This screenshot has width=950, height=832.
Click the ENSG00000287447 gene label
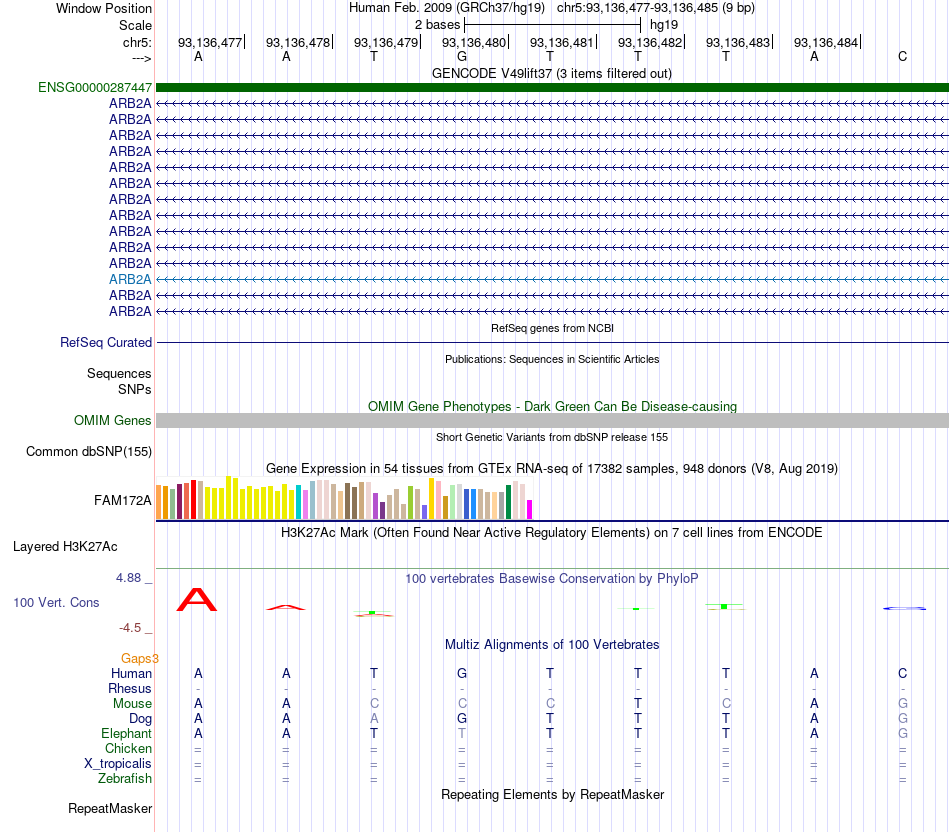coord(95,87)
